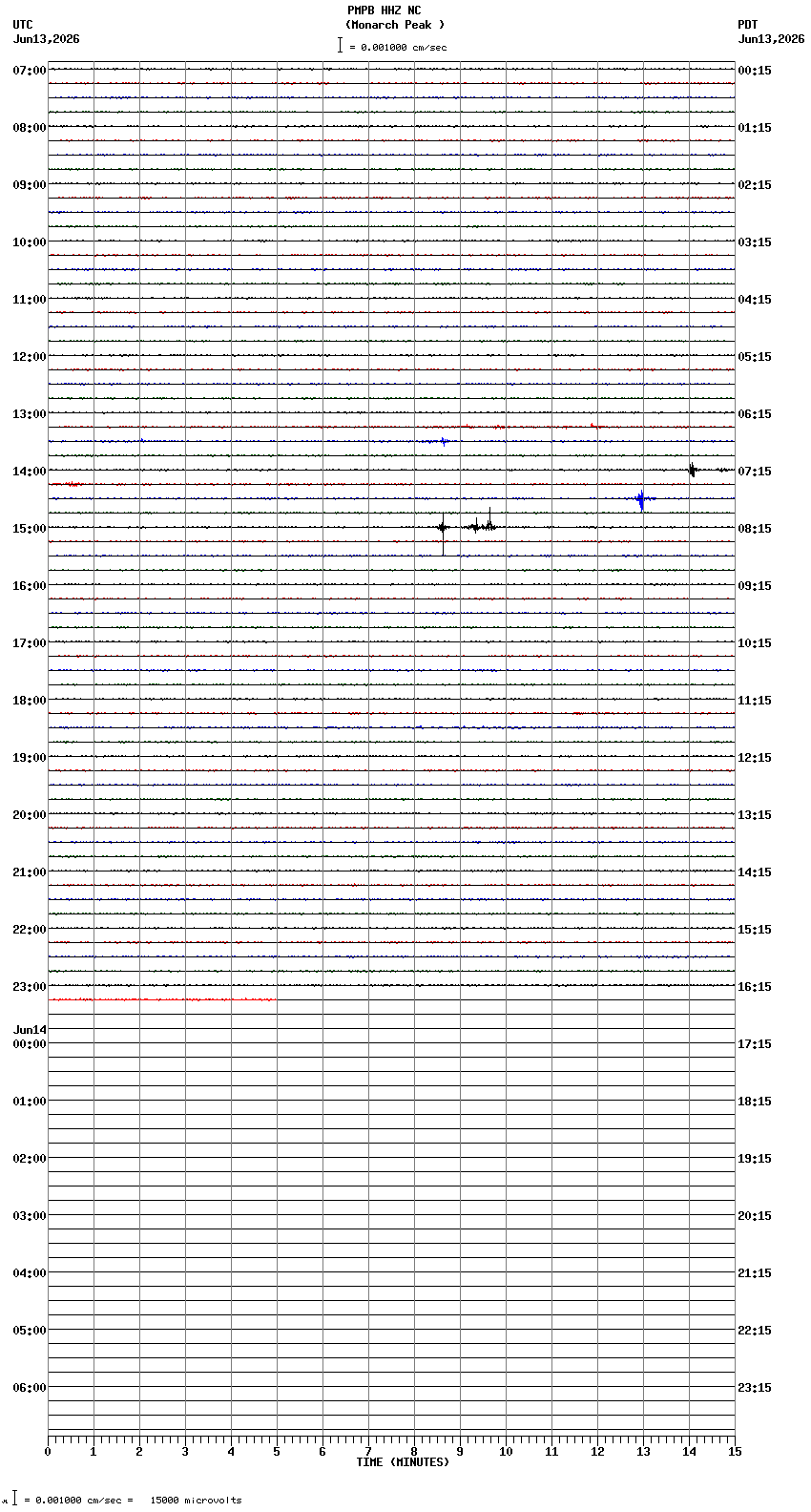Click the 13:00 UTC row label

pyautogui.click(x=30, y=414)
